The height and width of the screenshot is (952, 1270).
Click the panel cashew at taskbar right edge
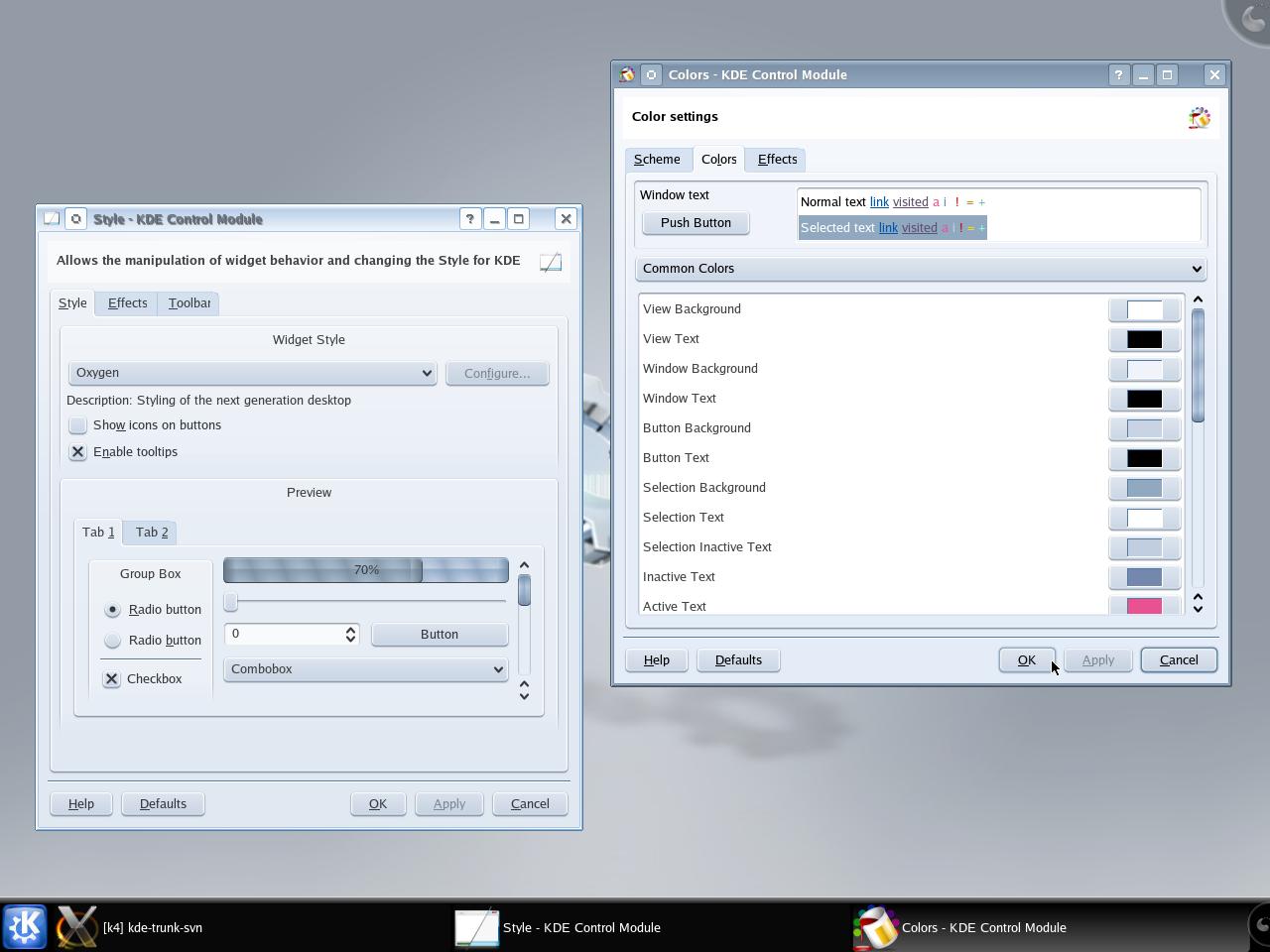[x=1258, y=926]
